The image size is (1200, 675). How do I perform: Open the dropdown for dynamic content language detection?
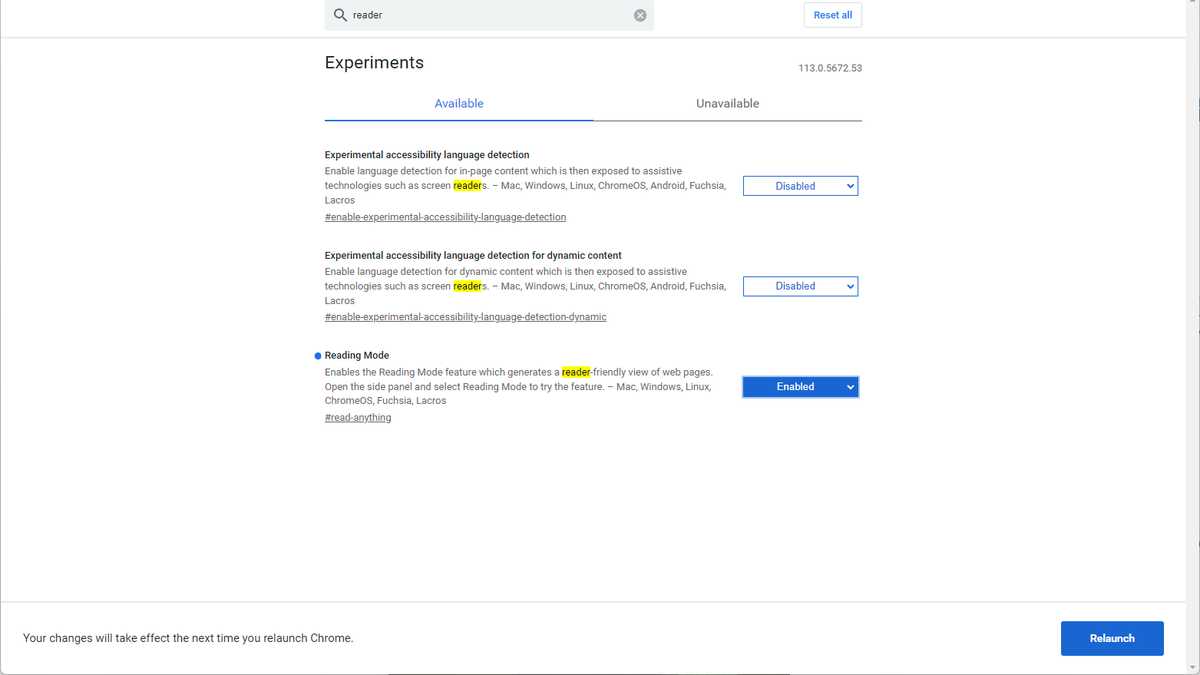pyautogui.click(x=800, y=286)
